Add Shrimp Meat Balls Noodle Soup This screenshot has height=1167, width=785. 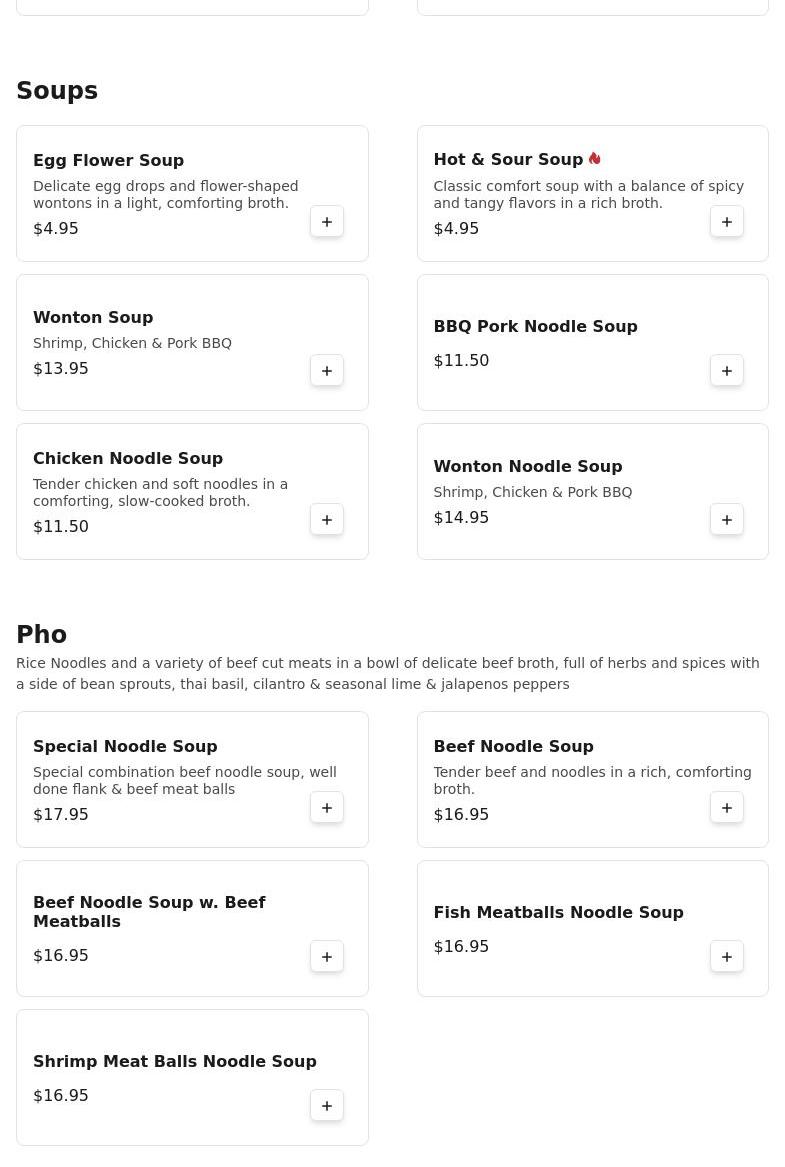pos(327,1105)
